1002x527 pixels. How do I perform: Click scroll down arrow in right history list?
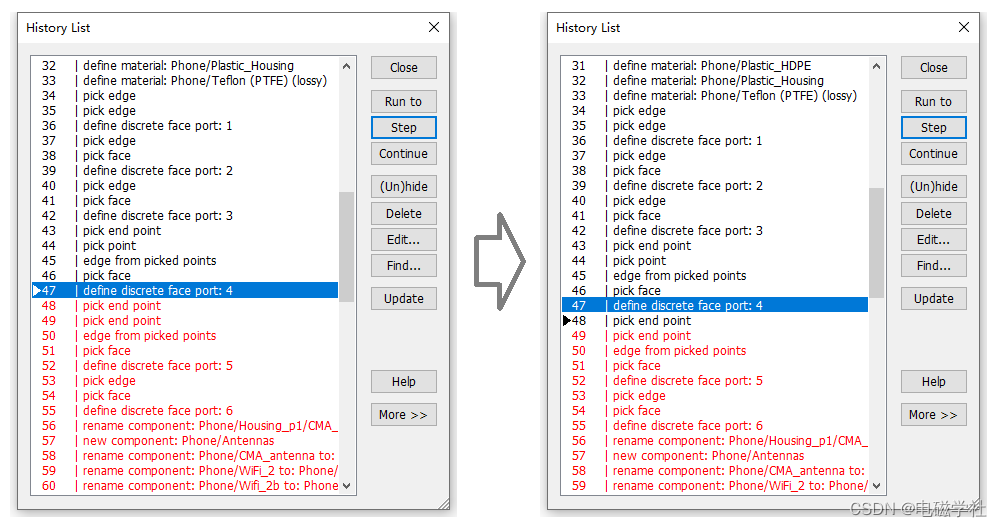coord(876,485)
